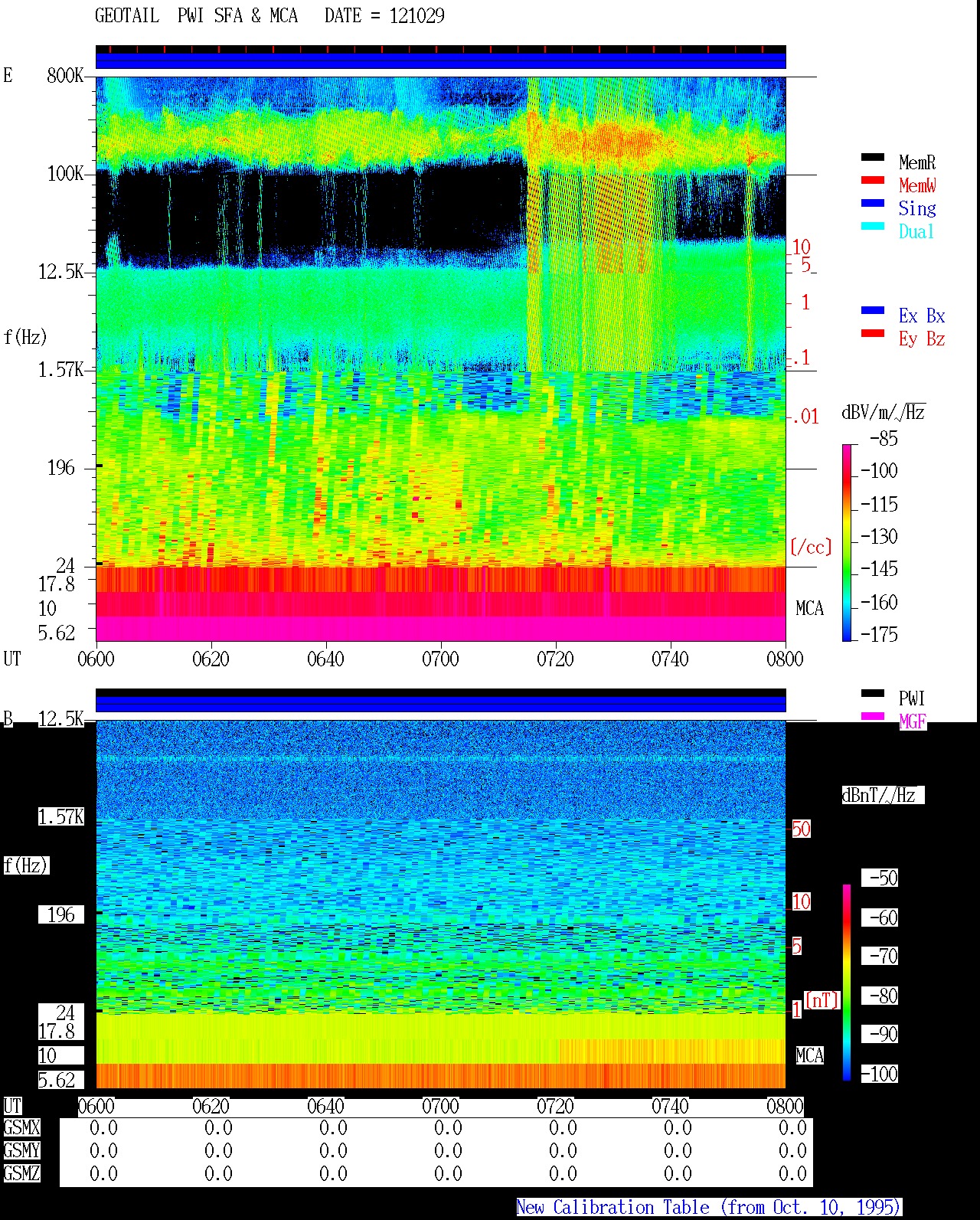This screenshot has height=1220, width=980.
Task: Click the dBV/m electric field color scale bar
Action: [x=847, y=542]
